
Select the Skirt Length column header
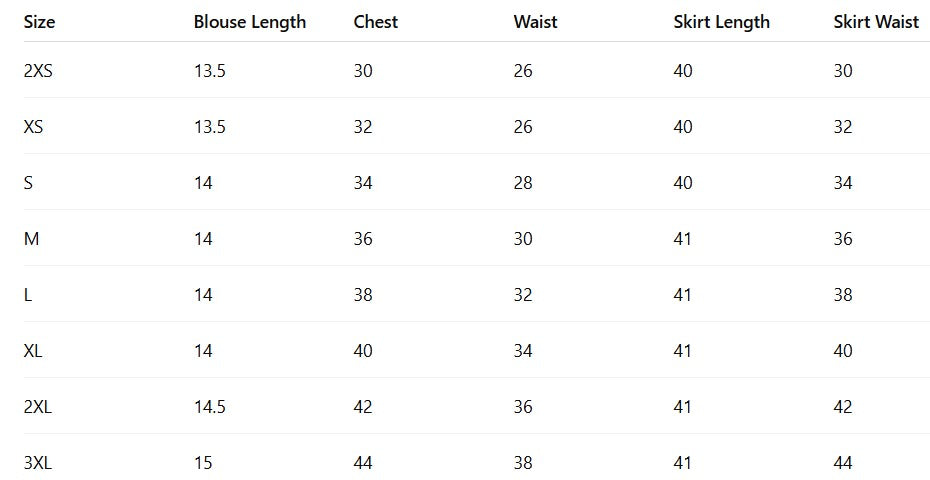coord(721,22)
